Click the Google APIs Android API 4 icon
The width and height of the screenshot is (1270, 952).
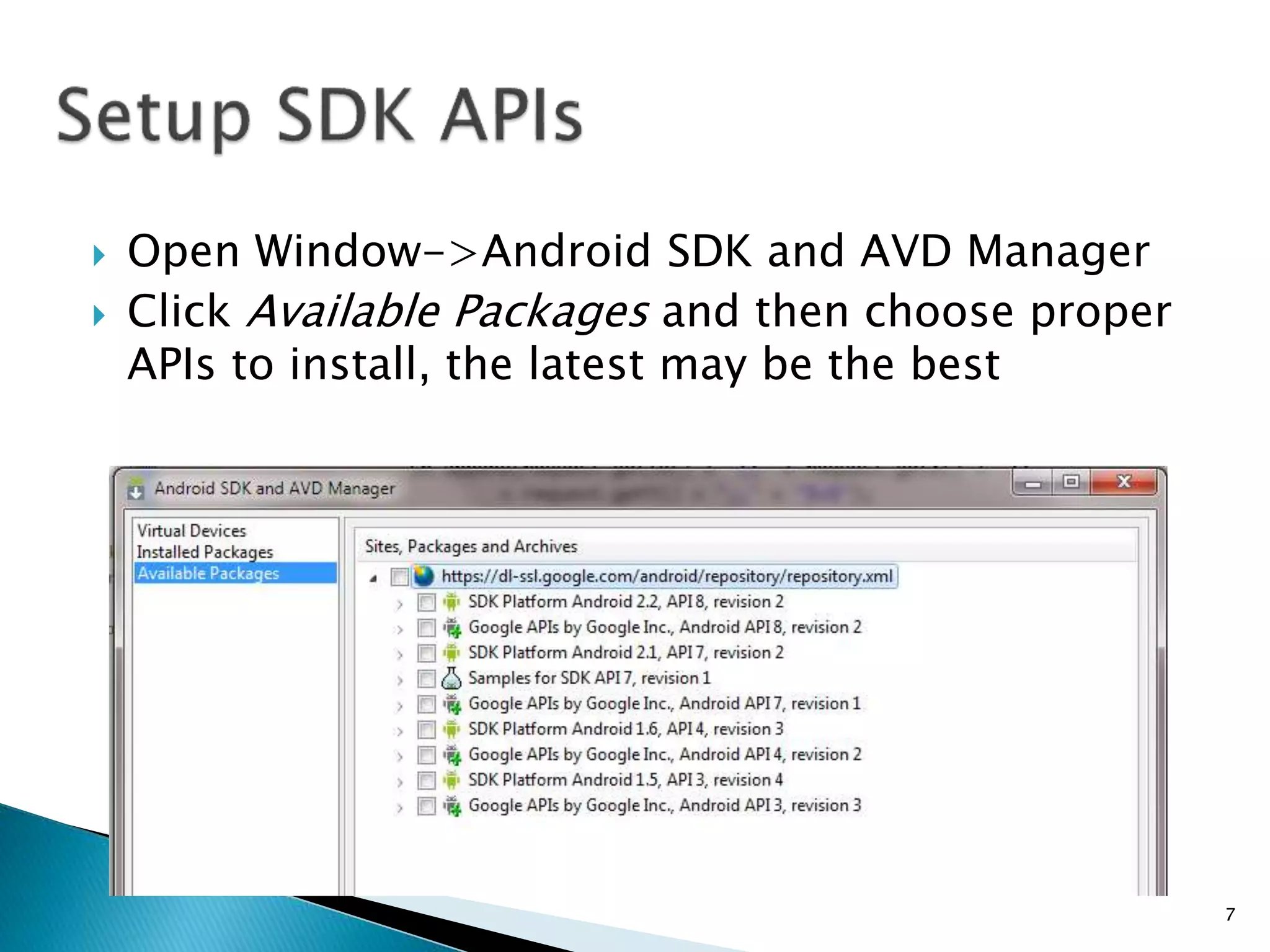coord(452,755)
